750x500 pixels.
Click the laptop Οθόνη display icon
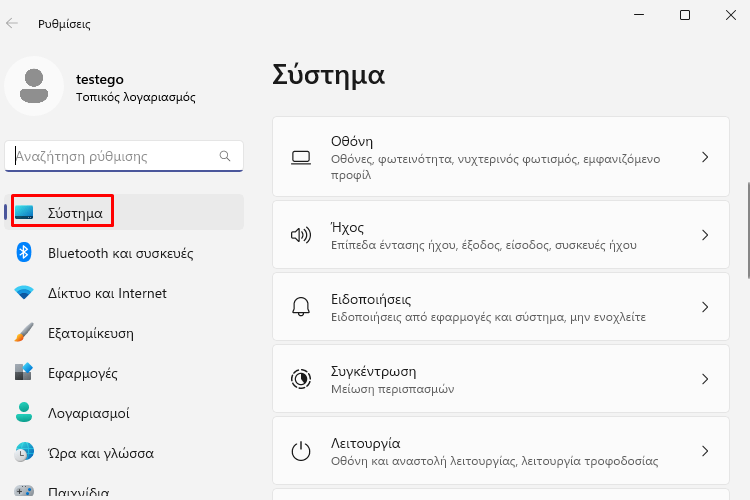301,158
